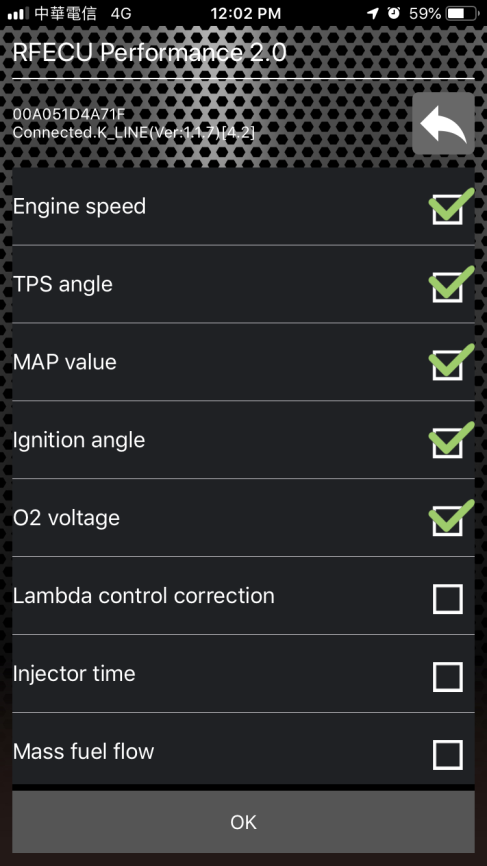Tap the location arrow status icon
The width and height of the screenshot is (487, 866).
coord(373,13)
